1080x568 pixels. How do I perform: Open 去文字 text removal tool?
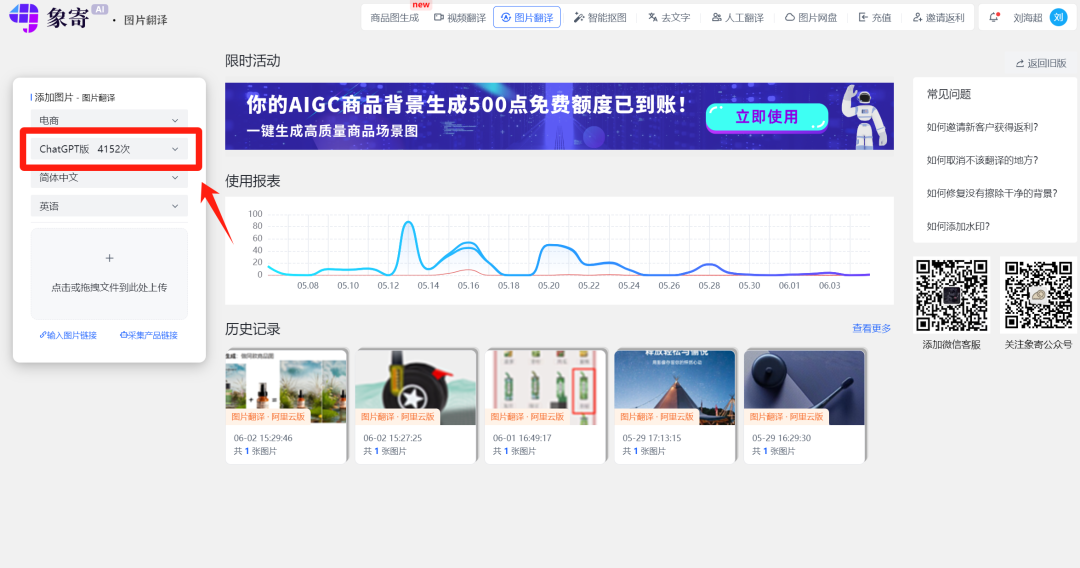[669, 17]
